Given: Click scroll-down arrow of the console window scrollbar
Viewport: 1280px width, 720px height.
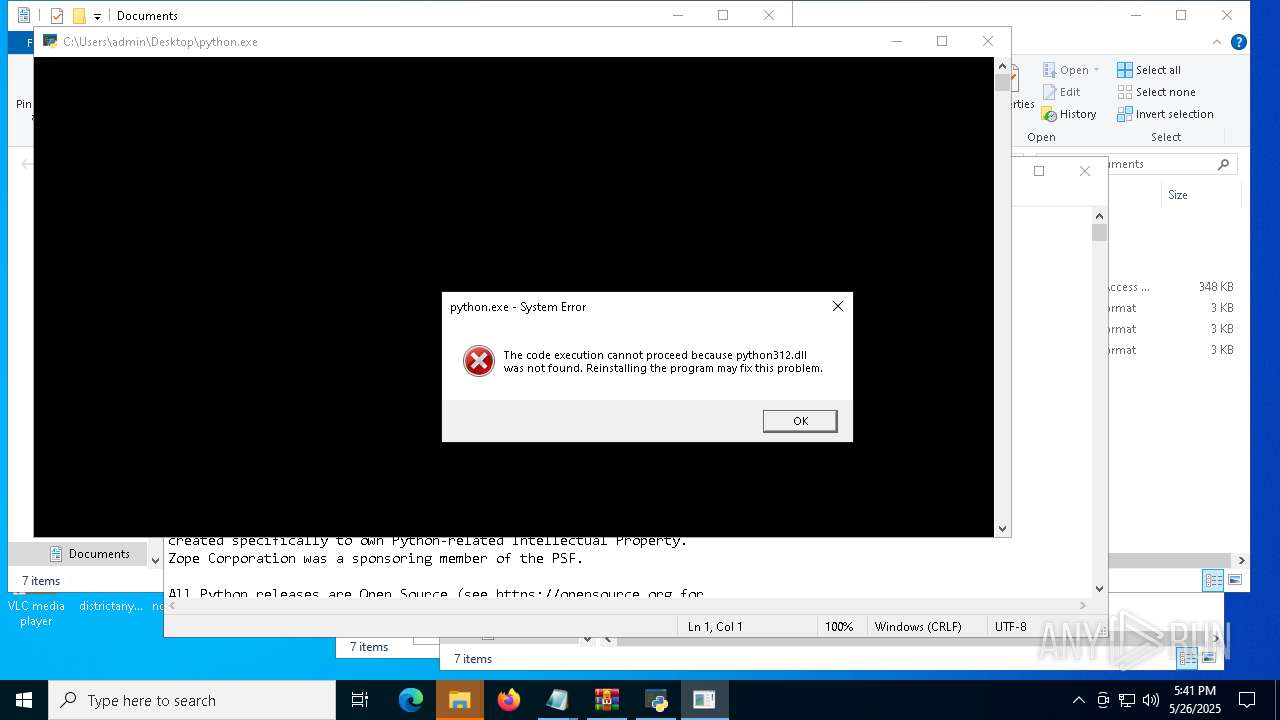Looking at the screenshot, I should pos(1002,529).
